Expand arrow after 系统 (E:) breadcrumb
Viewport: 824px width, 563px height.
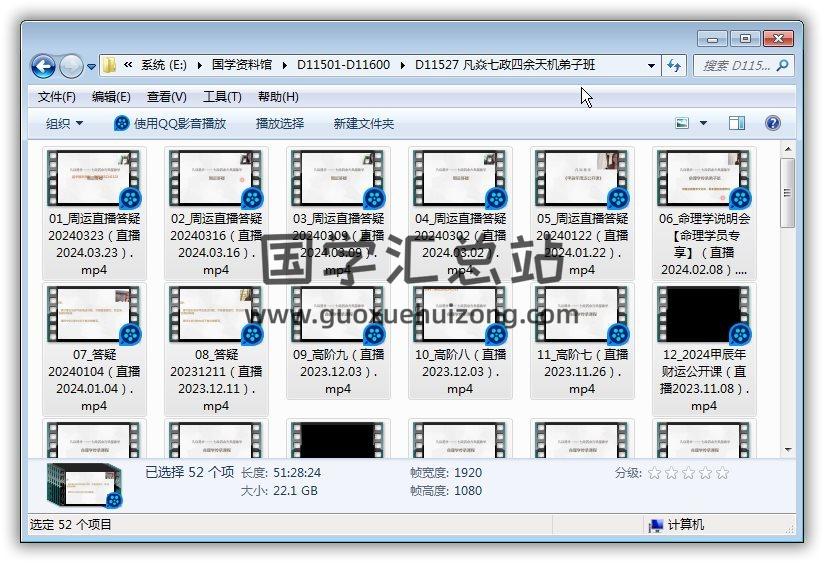pyautogui.click(x=200, y=65)
